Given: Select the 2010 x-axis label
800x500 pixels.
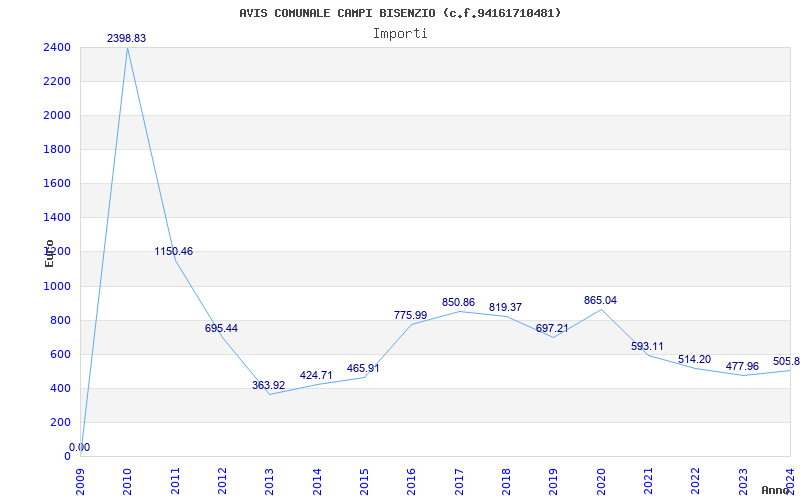Looking at the screenshot, I should pyautogui.click(x=127, y=482).
